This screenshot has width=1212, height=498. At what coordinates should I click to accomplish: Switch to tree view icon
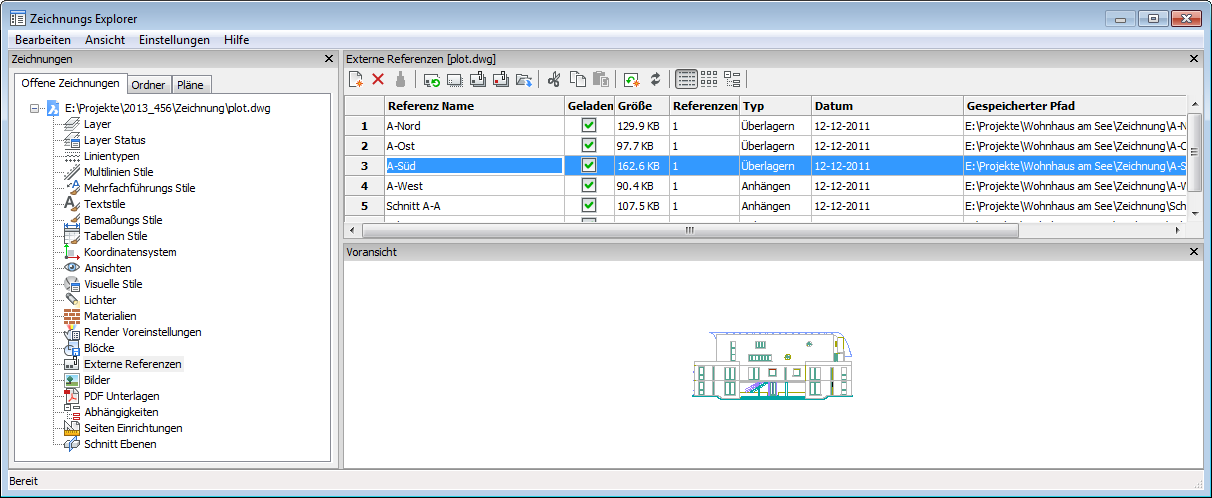click(x=732, y=79)
